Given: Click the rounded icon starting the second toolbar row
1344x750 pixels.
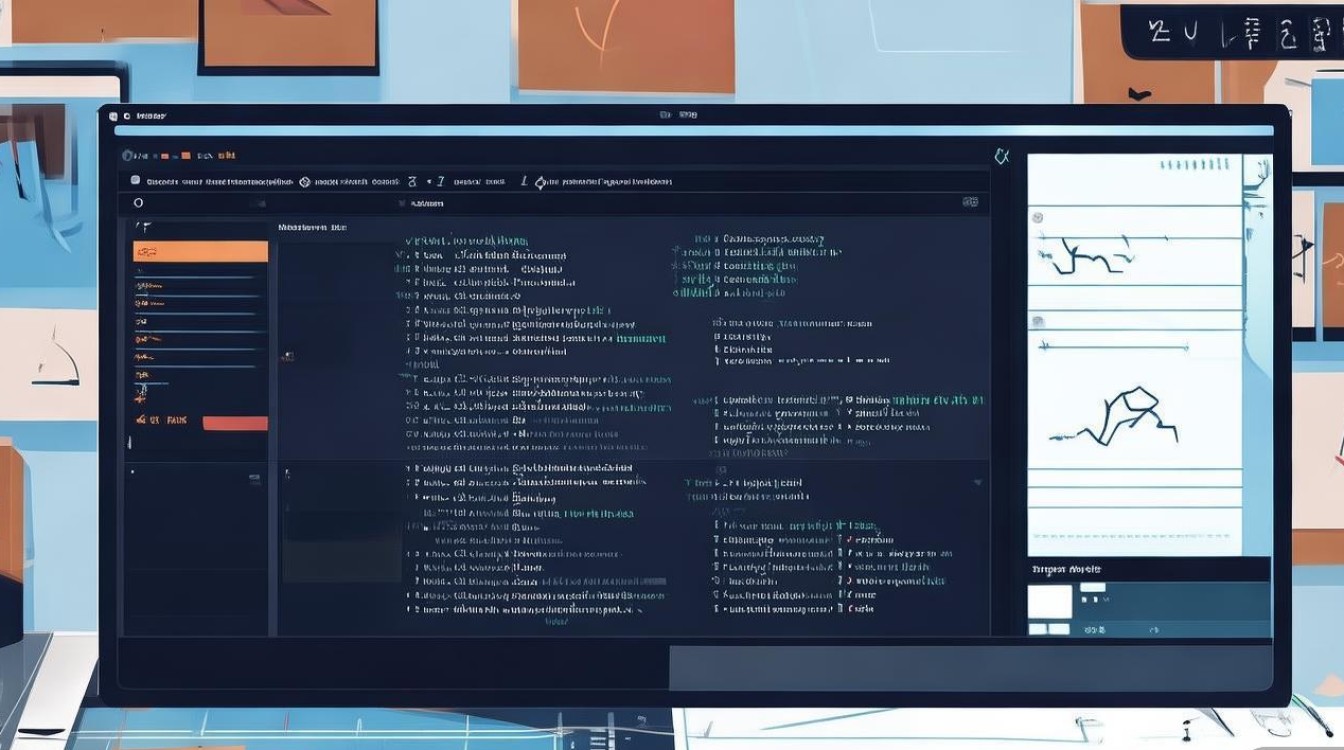Looking at the screenshot, I should pyautogui.click(x=136, y=181).
